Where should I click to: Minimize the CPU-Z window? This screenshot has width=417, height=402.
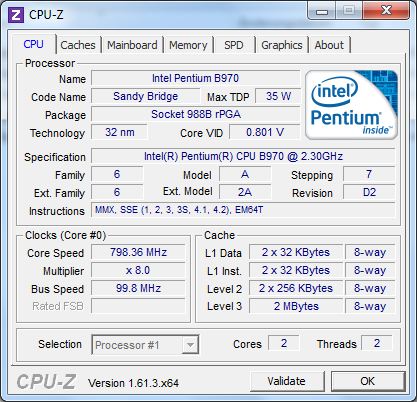(x=322, y=12)
